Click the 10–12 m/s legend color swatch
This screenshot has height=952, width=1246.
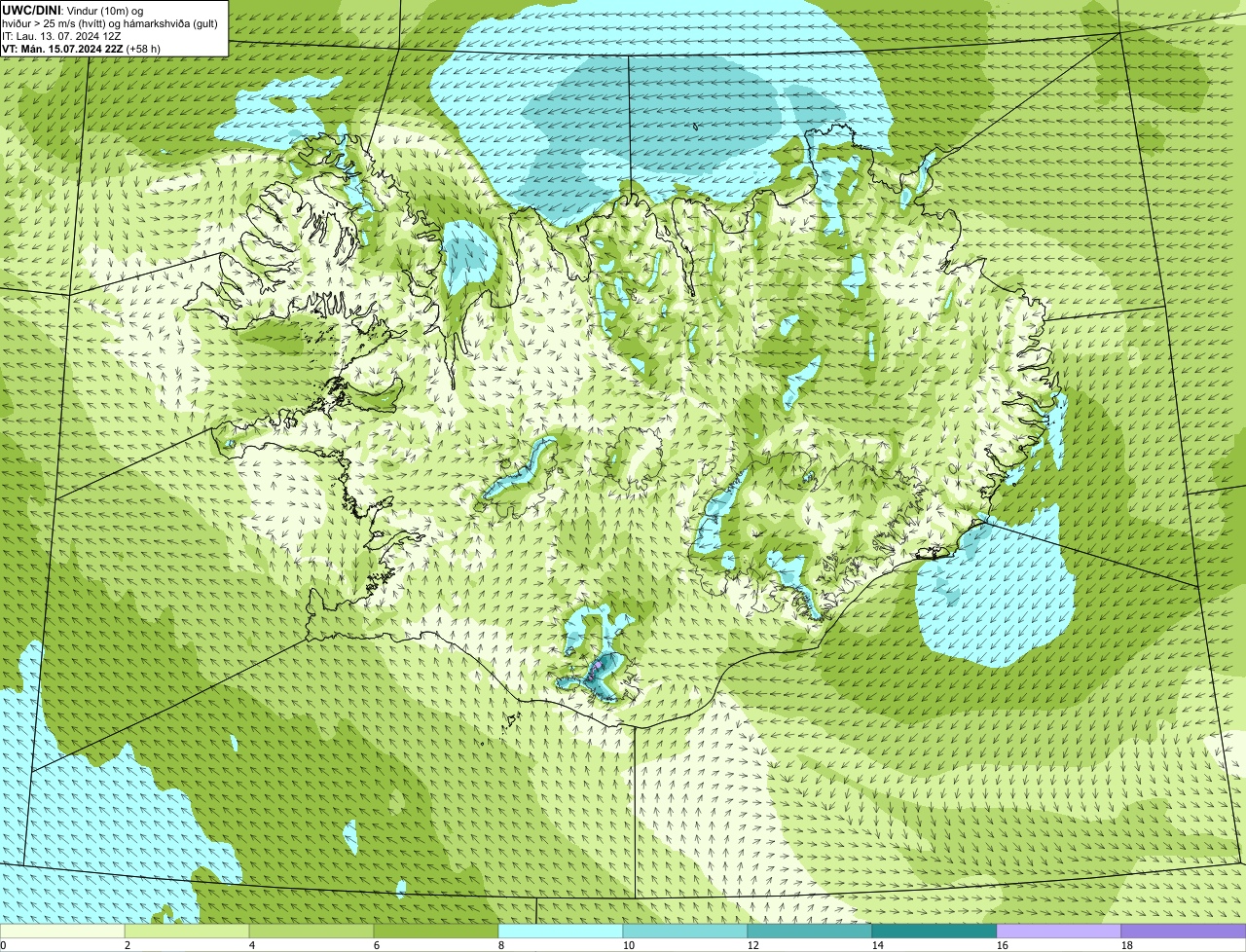point(685,932)
